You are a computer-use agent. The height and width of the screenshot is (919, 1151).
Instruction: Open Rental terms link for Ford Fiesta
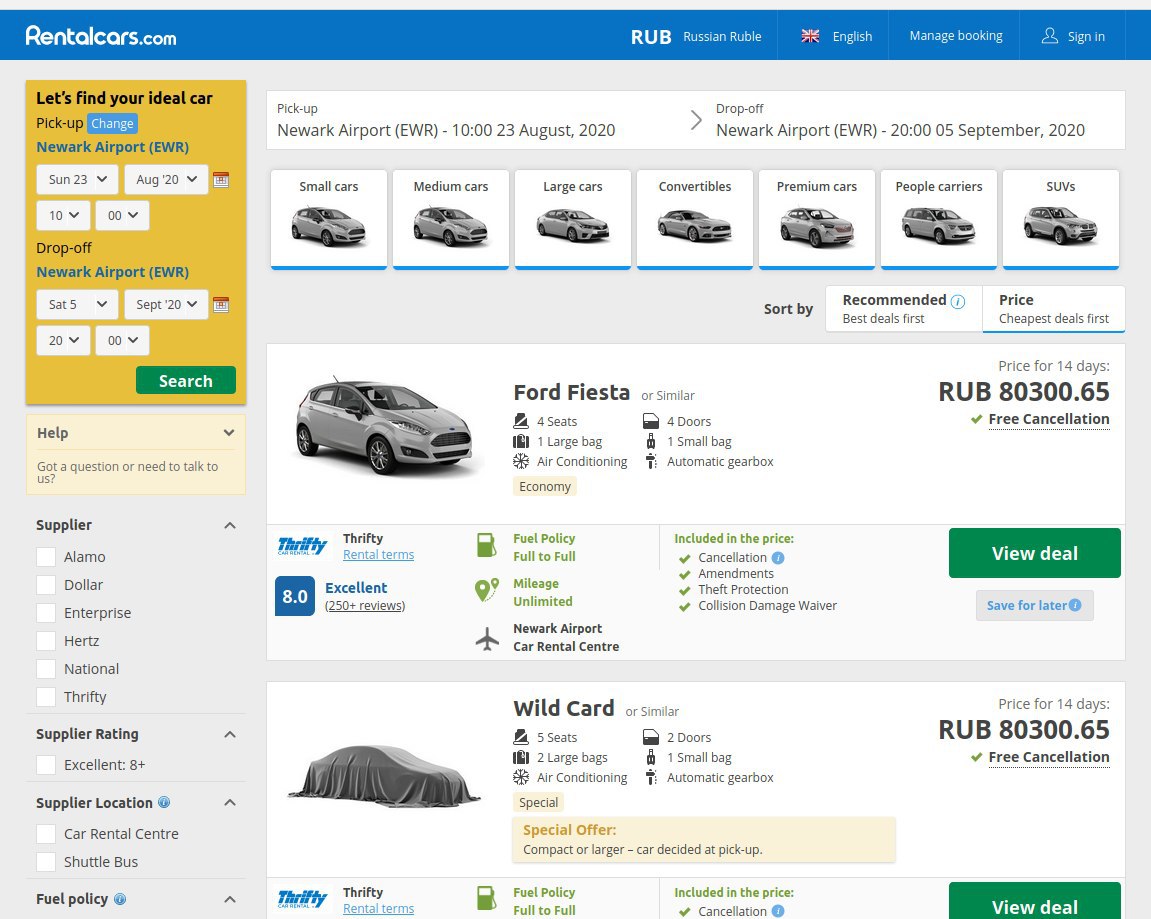(378, 555)
